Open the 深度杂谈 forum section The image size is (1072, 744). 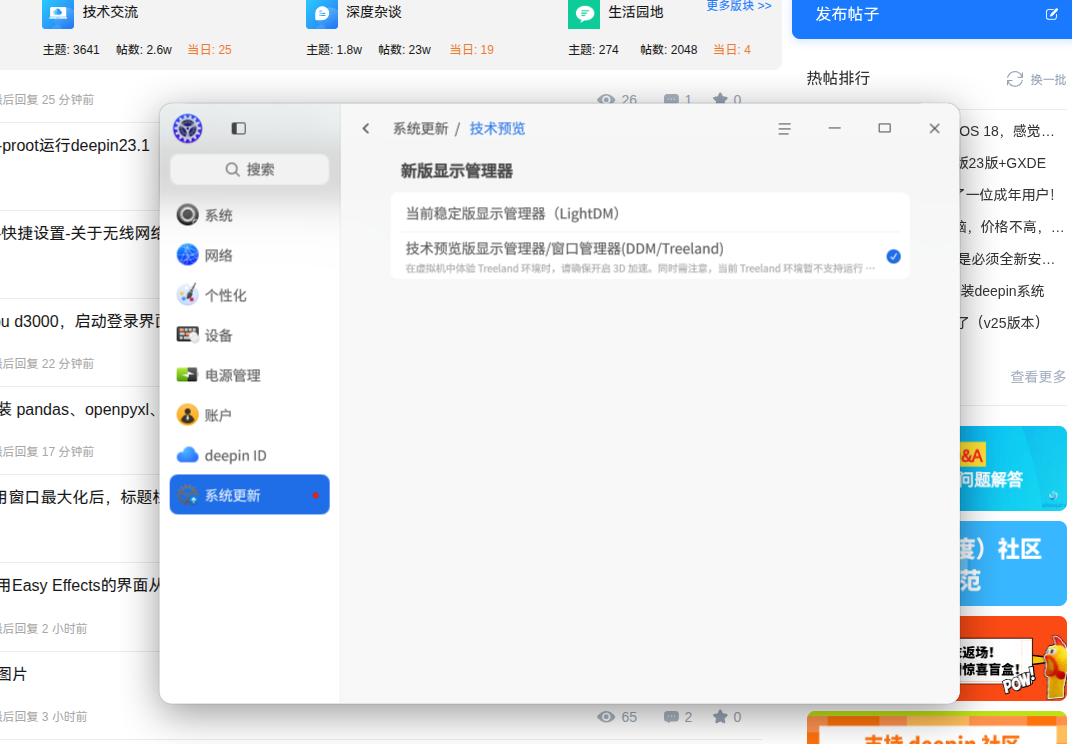(x=373, y=12)
